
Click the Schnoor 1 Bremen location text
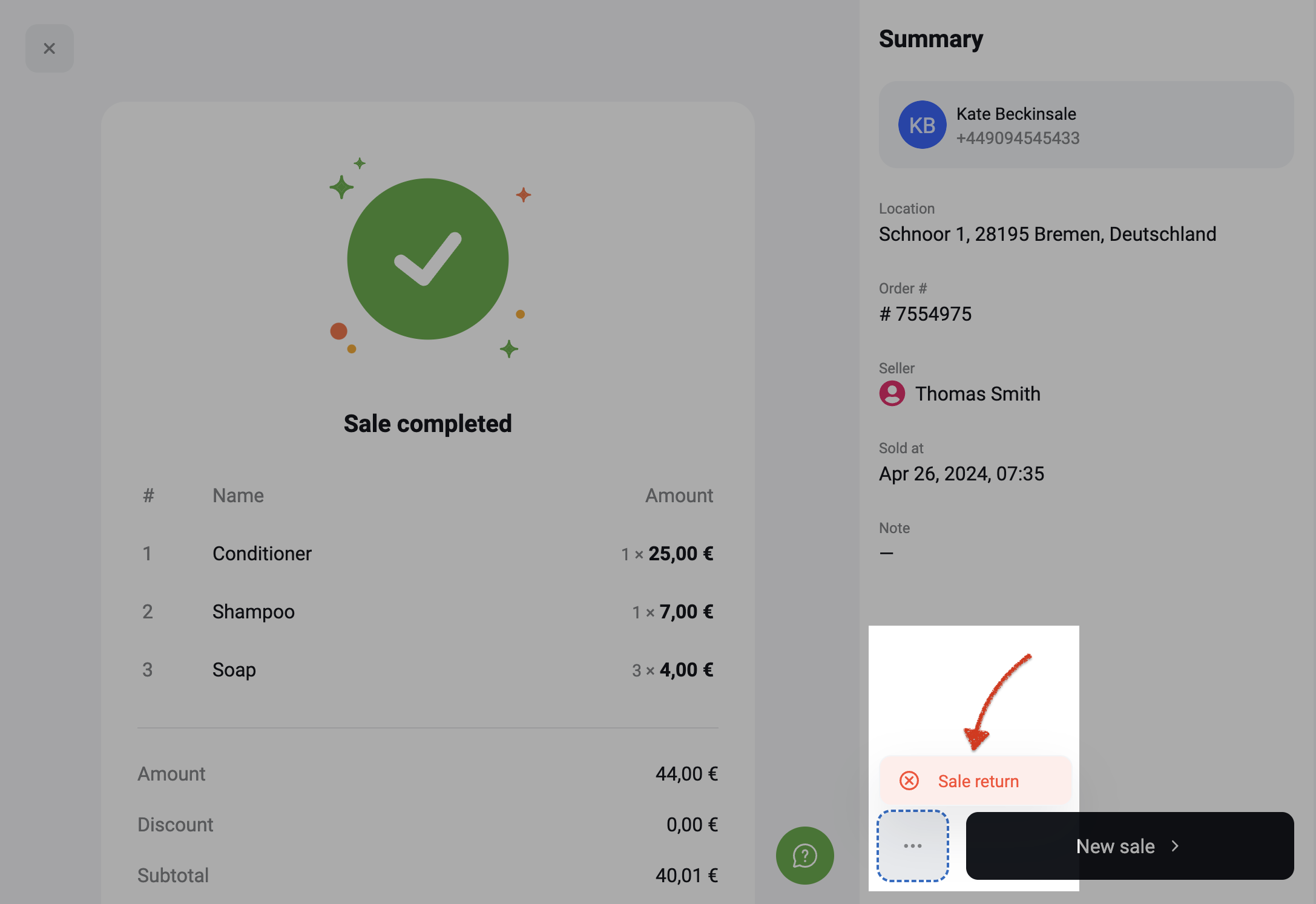(x=1047, y=234)
